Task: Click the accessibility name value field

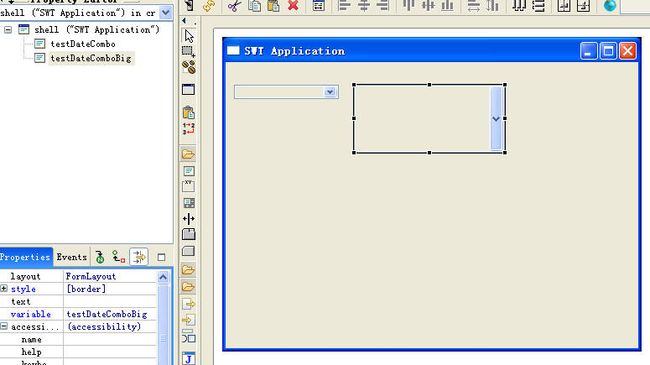Action: click(x=110, y=340)
